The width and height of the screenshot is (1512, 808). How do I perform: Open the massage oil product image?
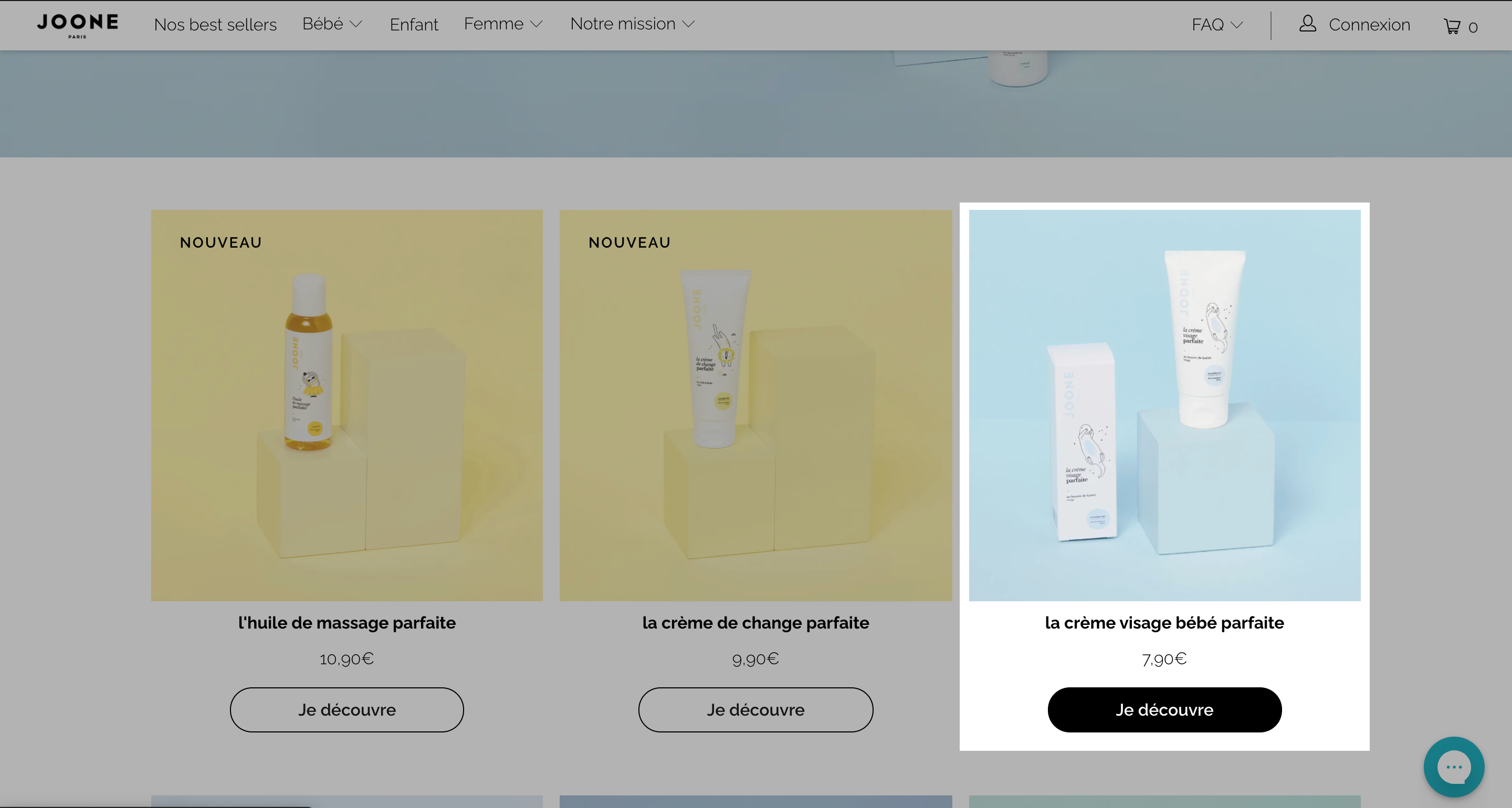pyautogui.click(x=347, y=406)
